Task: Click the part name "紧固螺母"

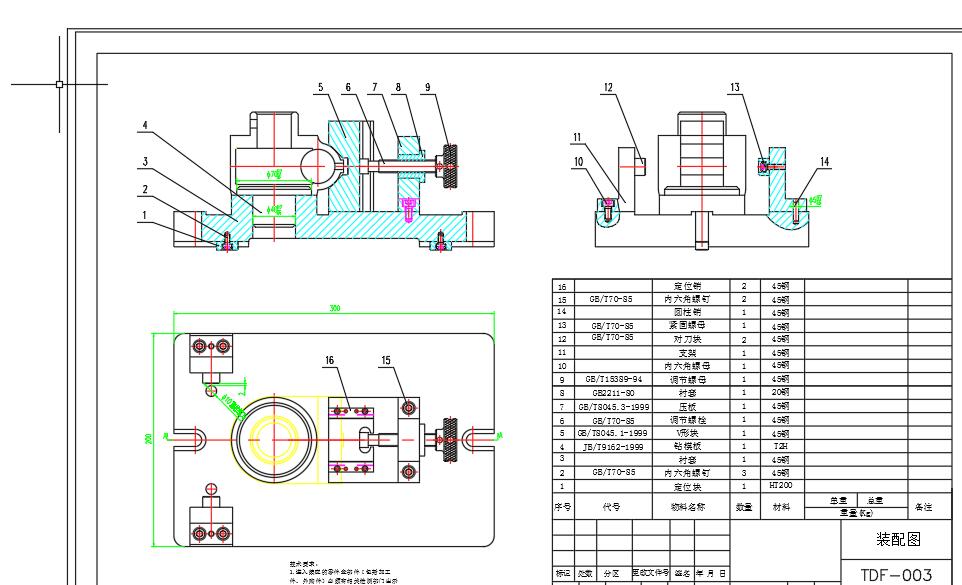Action: [x=687, y=326]
